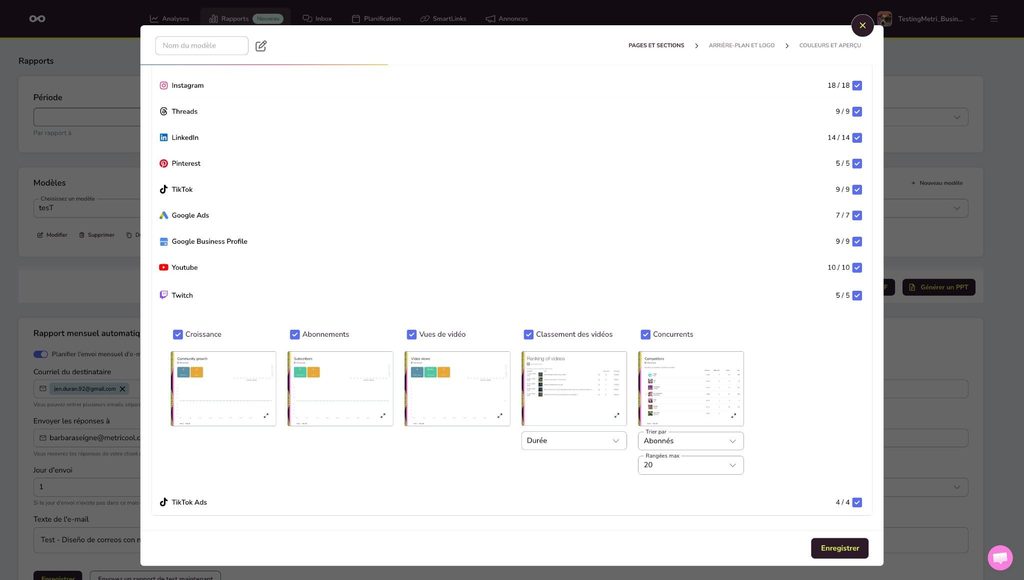The image size is (1024, 580).
Task: Open the Durée dropdown
Action: coord(573,441)
